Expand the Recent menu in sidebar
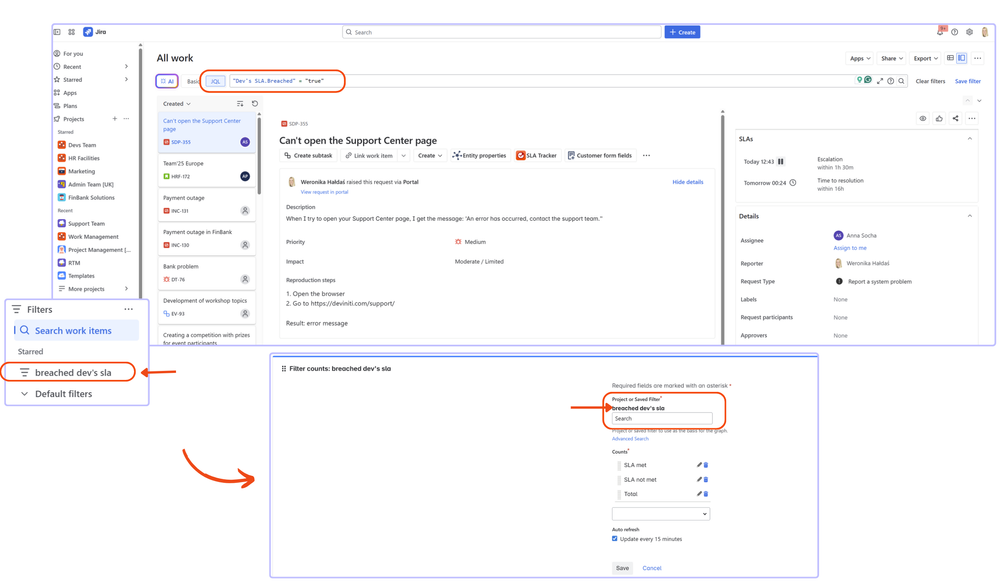The height and width of the screenshot is (586, 999). click(x=126, y=66)
